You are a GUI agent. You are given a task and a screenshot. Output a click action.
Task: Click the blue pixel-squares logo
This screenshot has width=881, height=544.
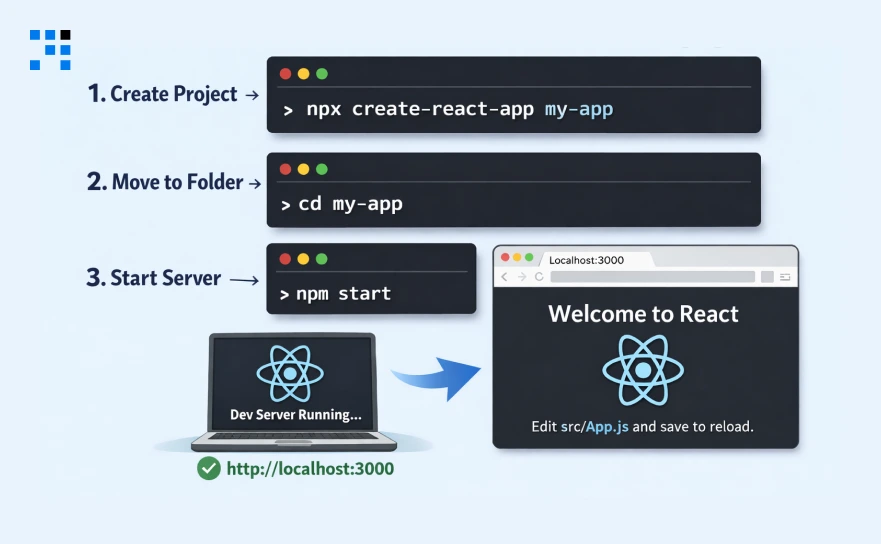50,50
